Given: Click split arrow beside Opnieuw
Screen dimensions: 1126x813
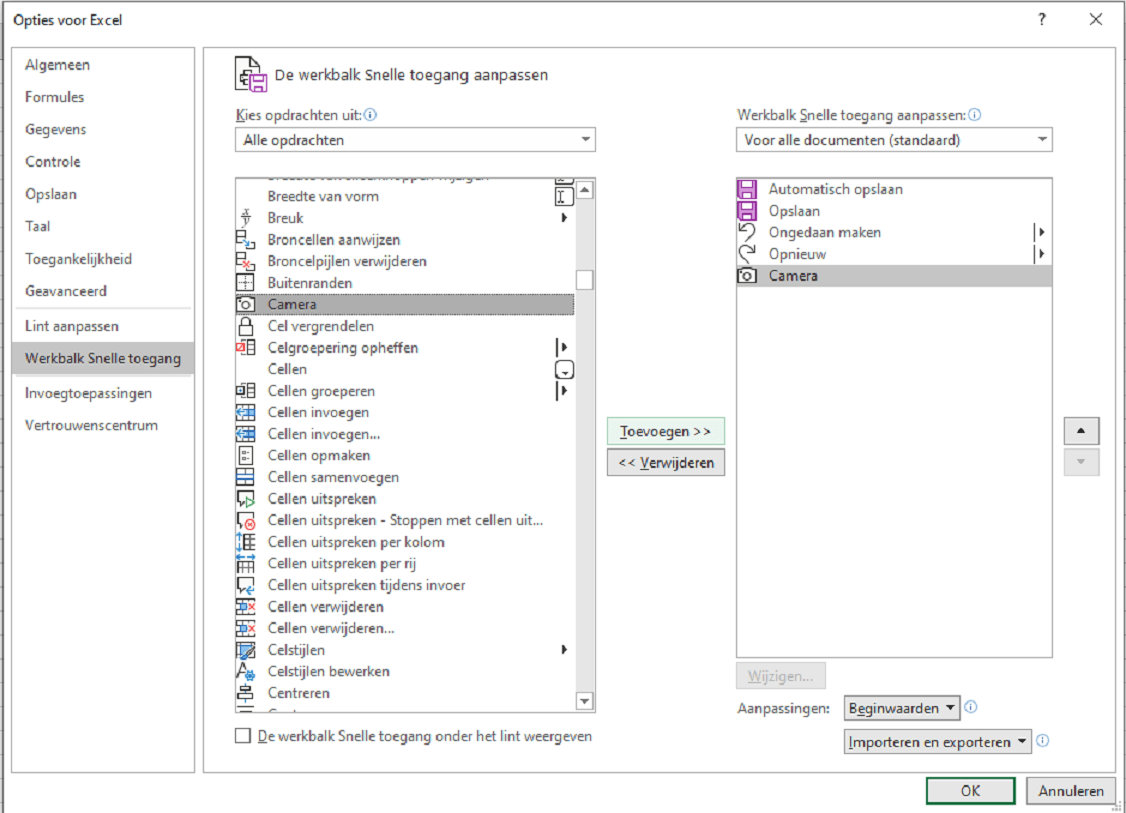Looking at the screenshot, I should pyautogui.click(x=1038, y=254).
